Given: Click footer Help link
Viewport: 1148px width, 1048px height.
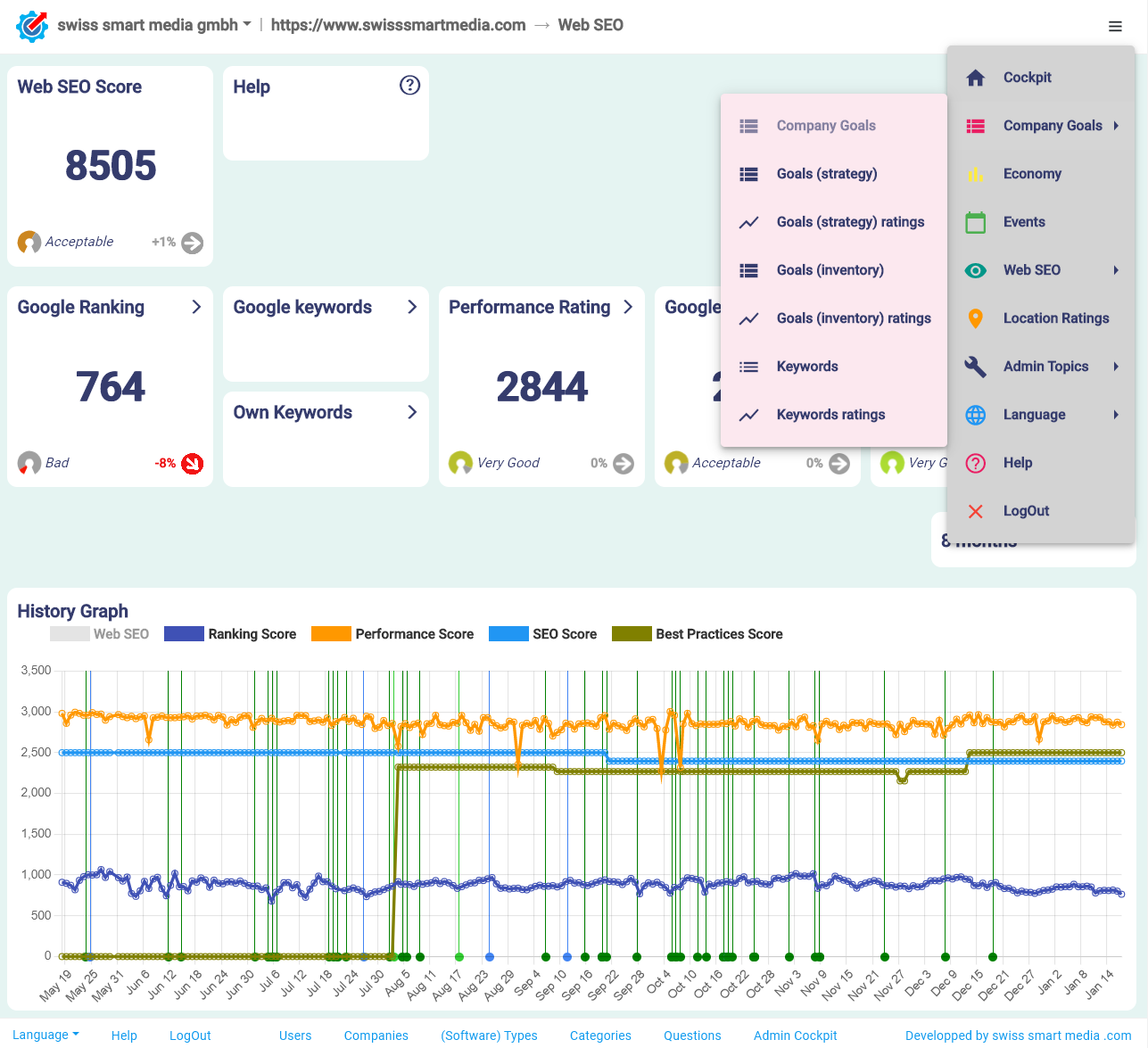Looking at the screenshot, I should coord(124,1036).
